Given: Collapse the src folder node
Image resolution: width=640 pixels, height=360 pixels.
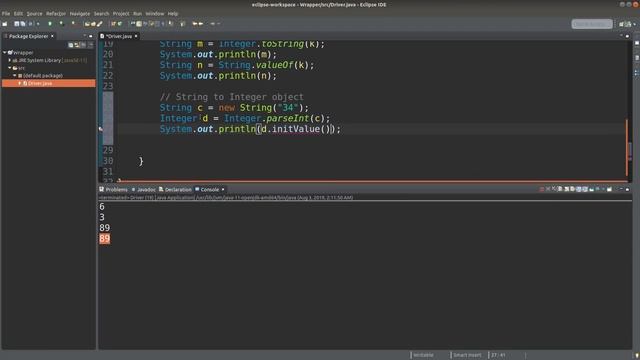Looking at the screenshot, I should 10,68.
